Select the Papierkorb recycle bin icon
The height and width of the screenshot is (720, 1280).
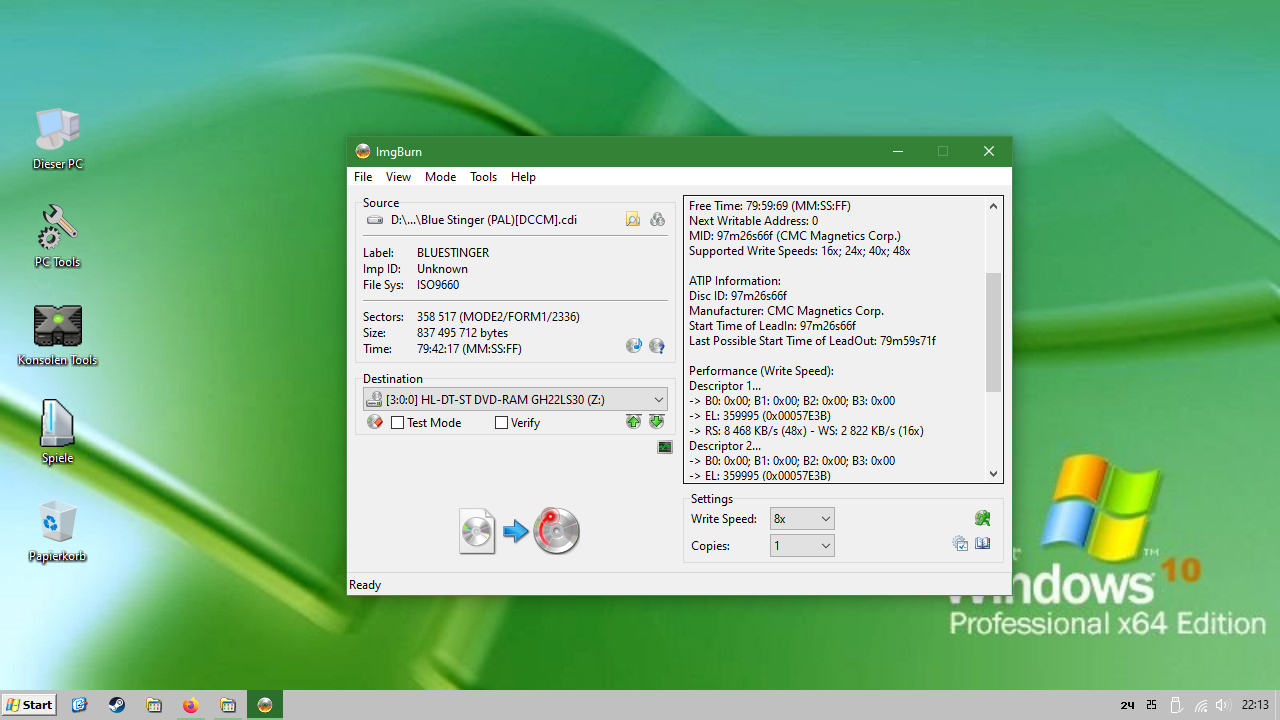(x=58, y=531)
